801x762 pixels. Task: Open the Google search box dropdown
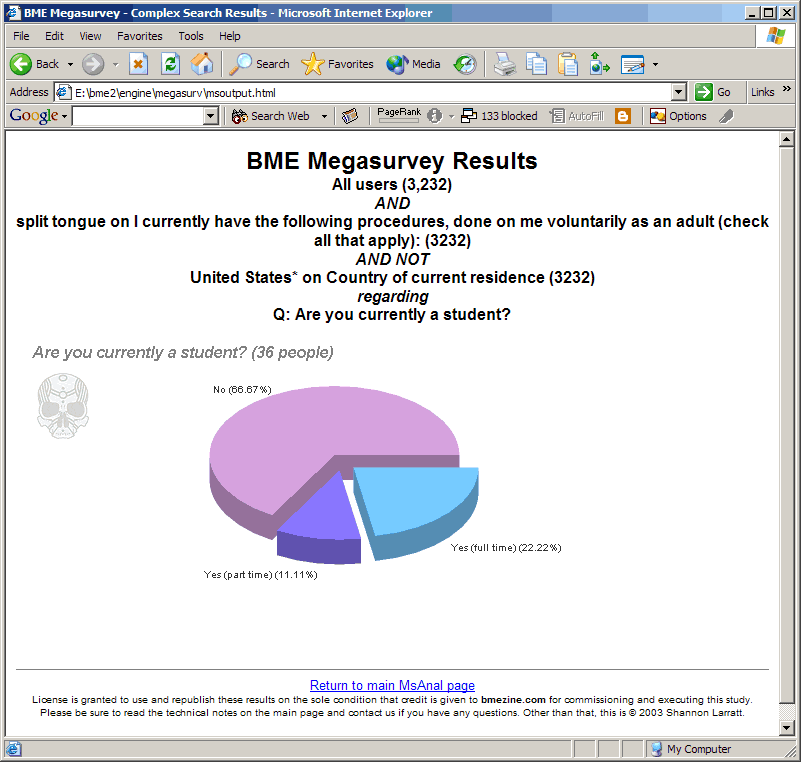210,116
